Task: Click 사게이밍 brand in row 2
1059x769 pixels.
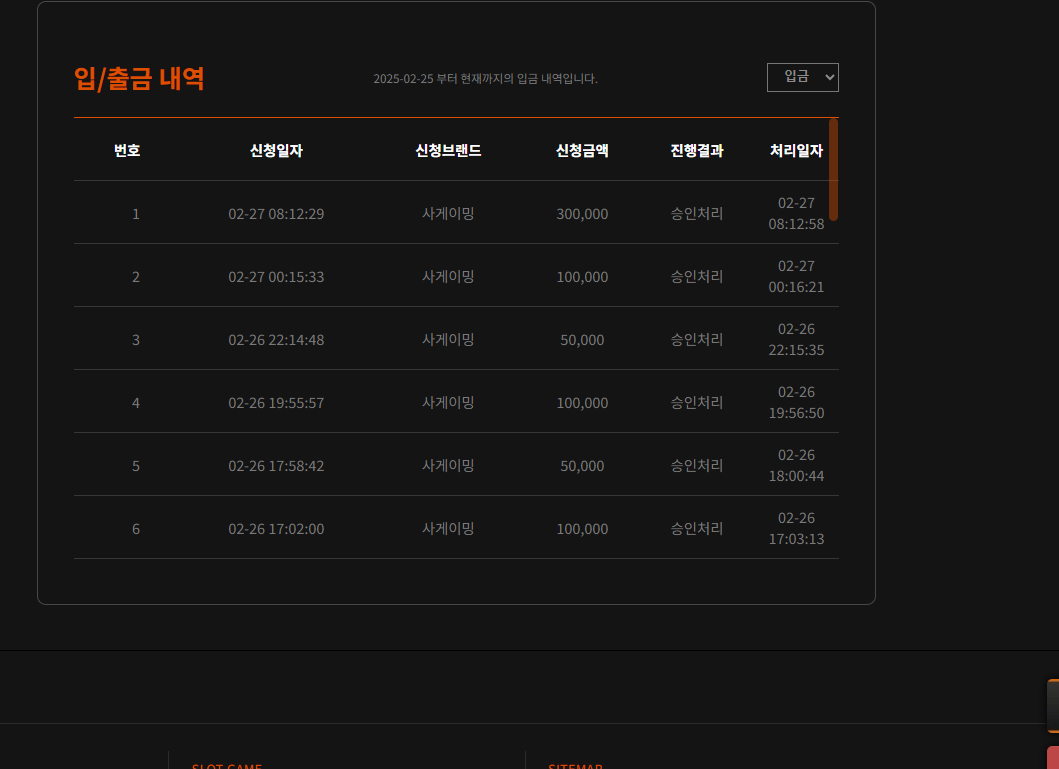Action: pos(448,277)
